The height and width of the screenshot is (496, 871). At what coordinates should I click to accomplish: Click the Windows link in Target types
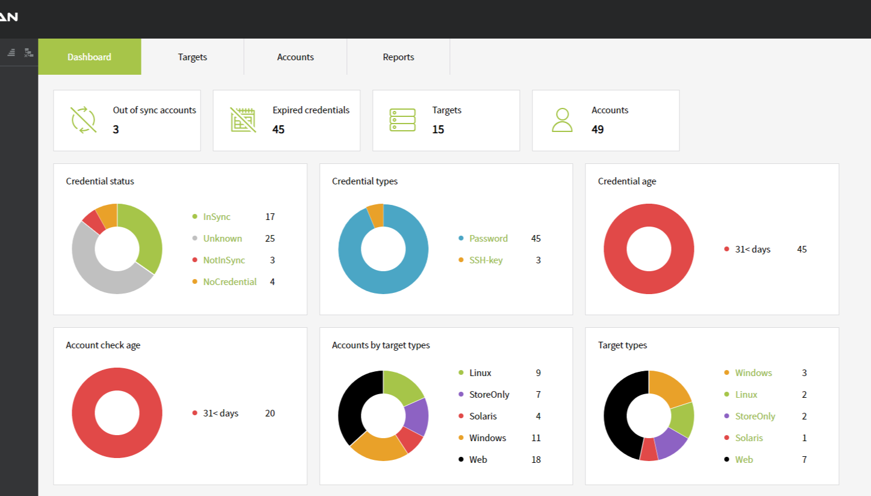point(754,373)
